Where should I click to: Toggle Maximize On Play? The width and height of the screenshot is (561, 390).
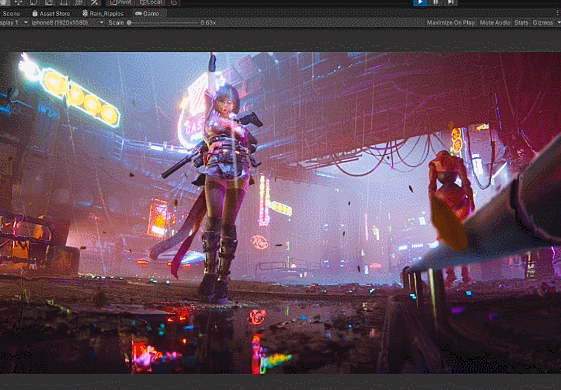(451, 23)
